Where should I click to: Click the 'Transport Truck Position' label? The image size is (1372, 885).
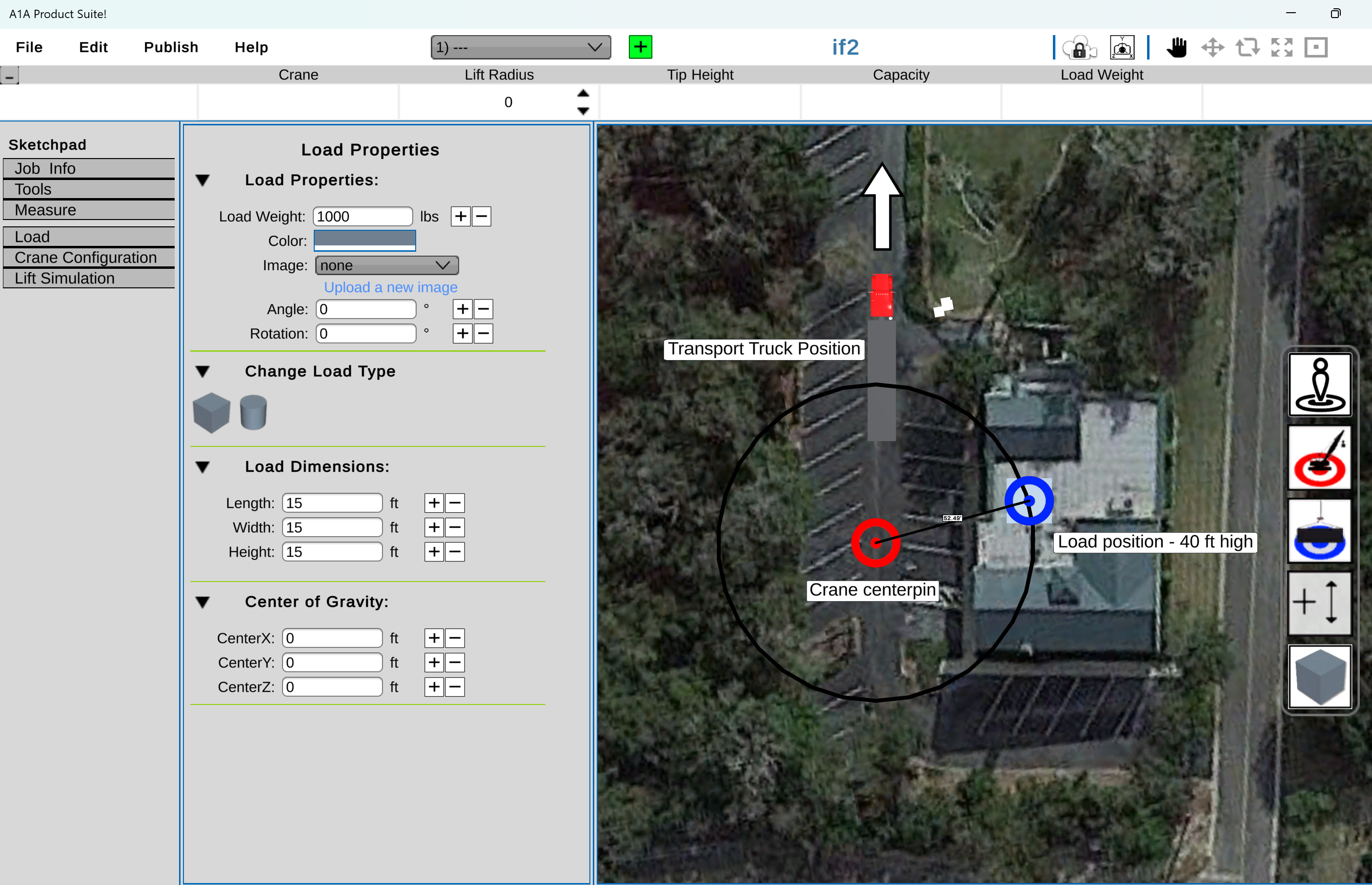pos(764,349)
